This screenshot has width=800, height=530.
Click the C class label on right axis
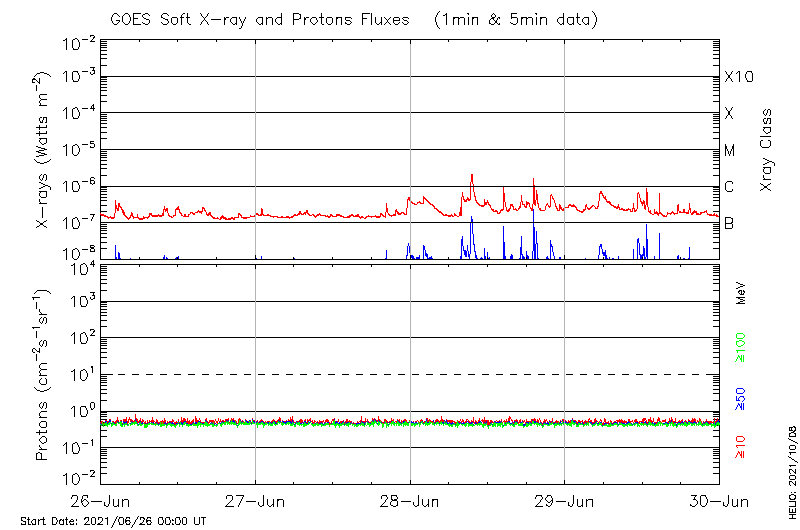pyautogui.click(x=729, y=187)
